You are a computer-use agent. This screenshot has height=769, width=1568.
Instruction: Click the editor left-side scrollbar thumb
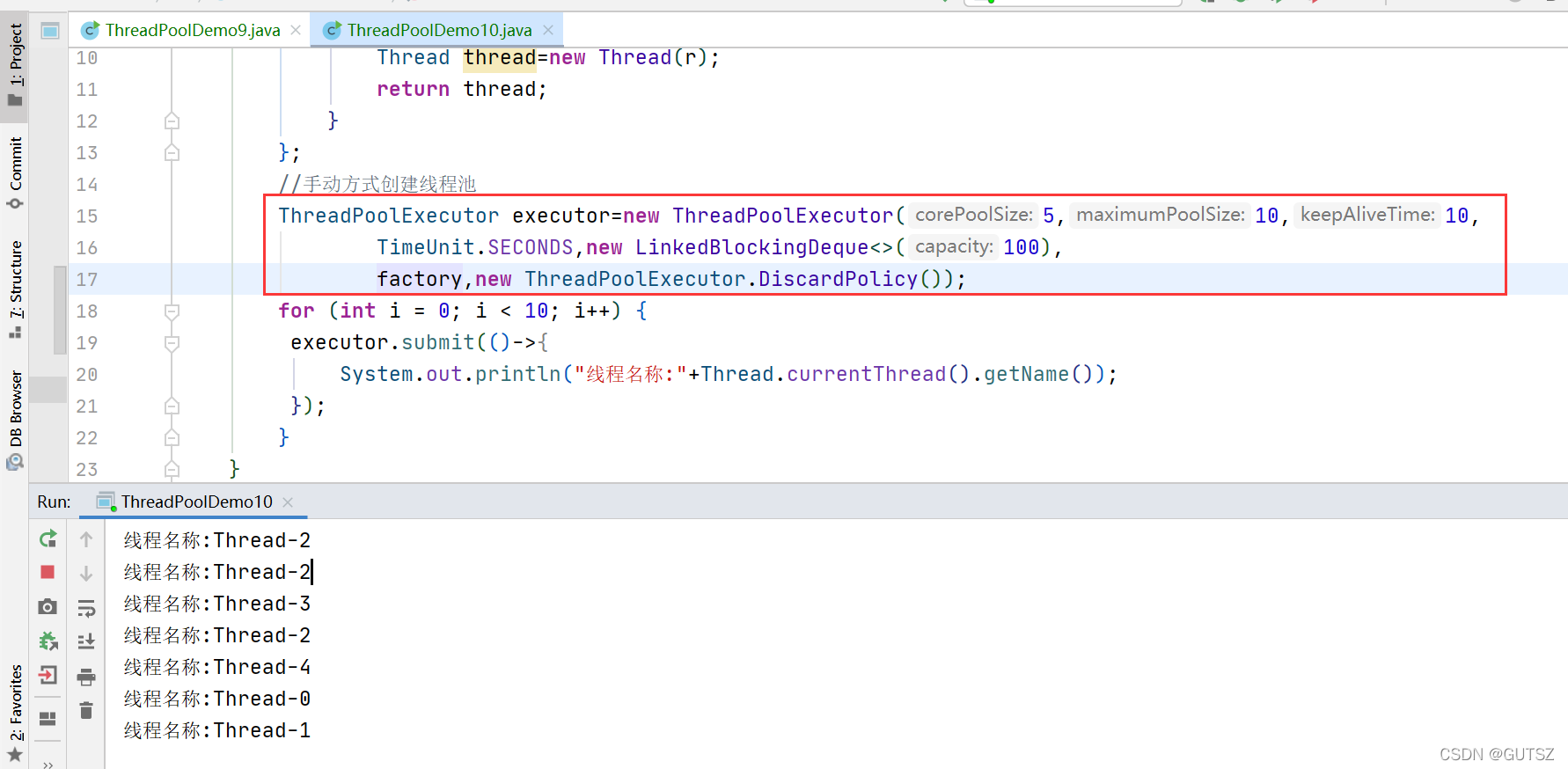click(60, 310)
